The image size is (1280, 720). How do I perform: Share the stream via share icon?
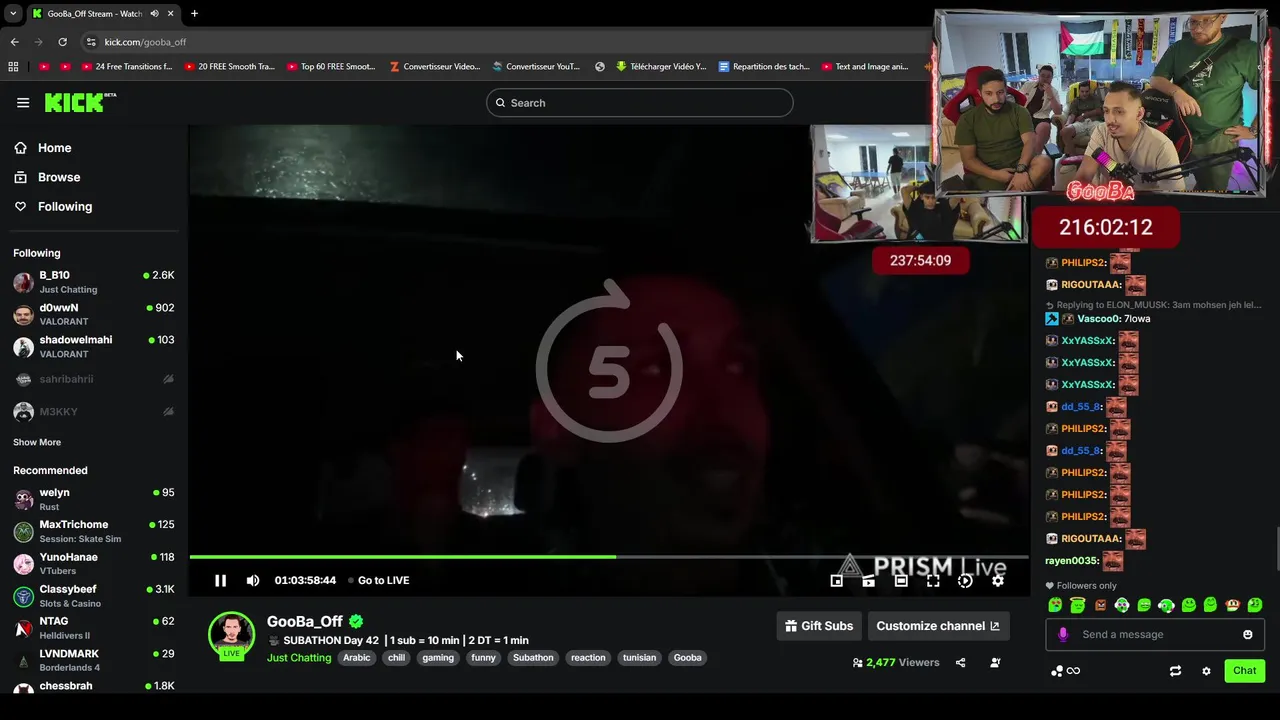pos(960,662)
